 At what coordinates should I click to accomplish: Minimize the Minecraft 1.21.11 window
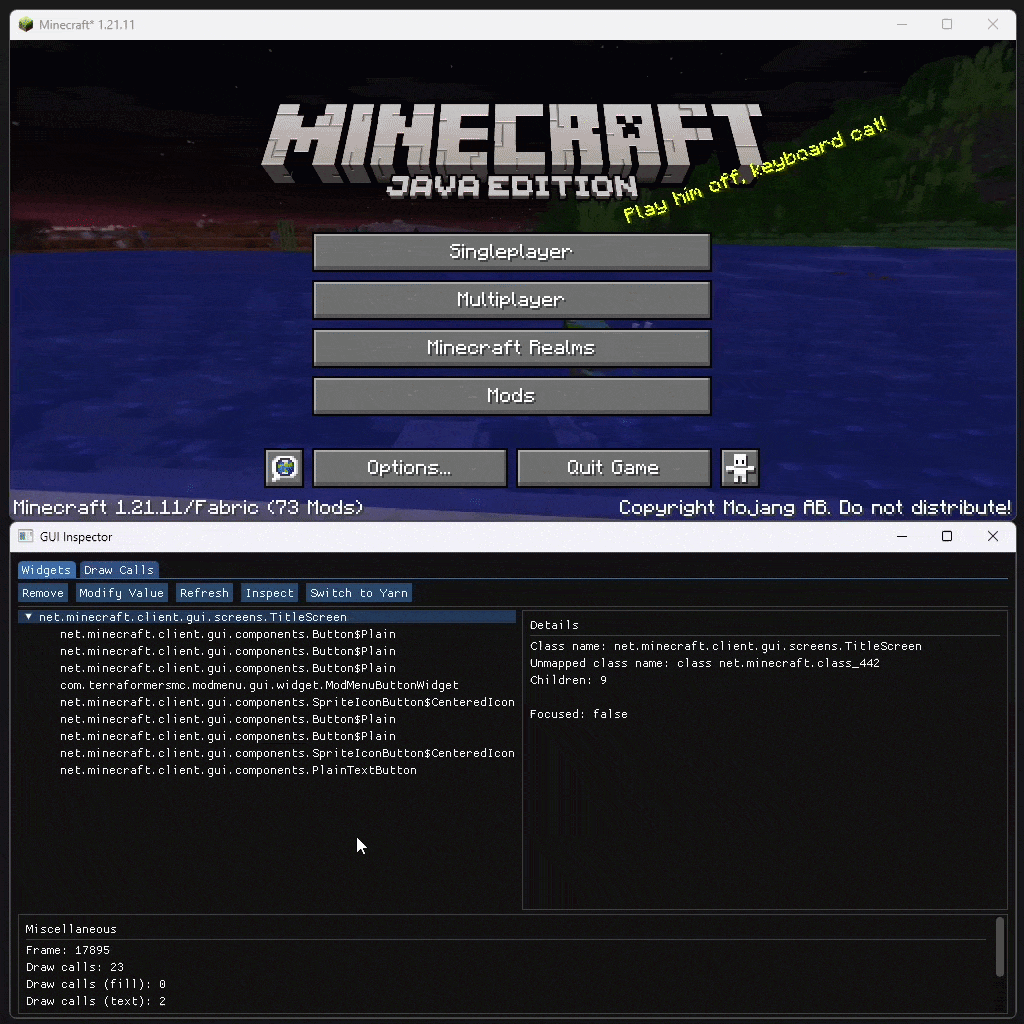click(x=902, y=24)
